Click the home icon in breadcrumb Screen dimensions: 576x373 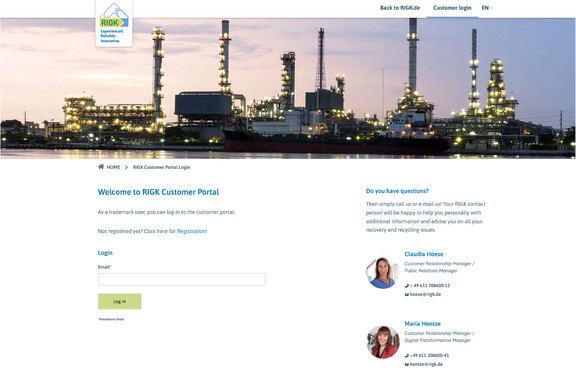[101, 166]
